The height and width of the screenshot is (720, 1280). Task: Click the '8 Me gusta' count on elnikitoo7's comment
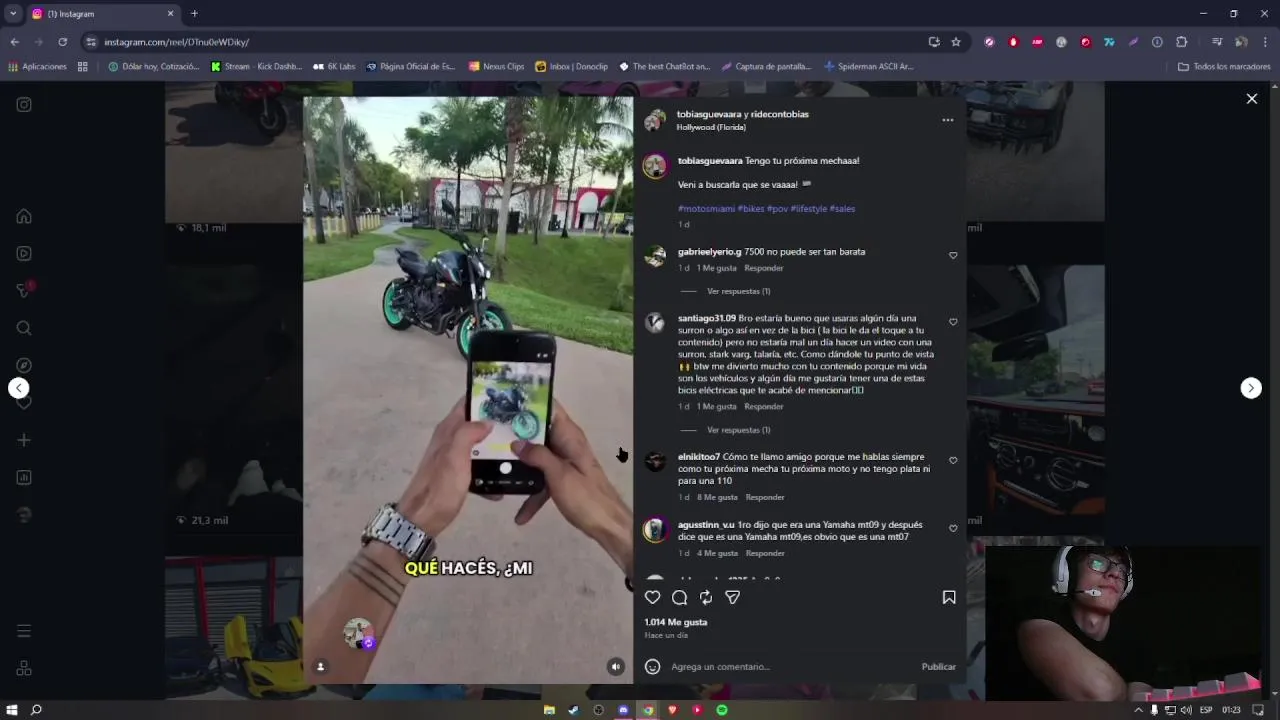click(x=717, y=497)
